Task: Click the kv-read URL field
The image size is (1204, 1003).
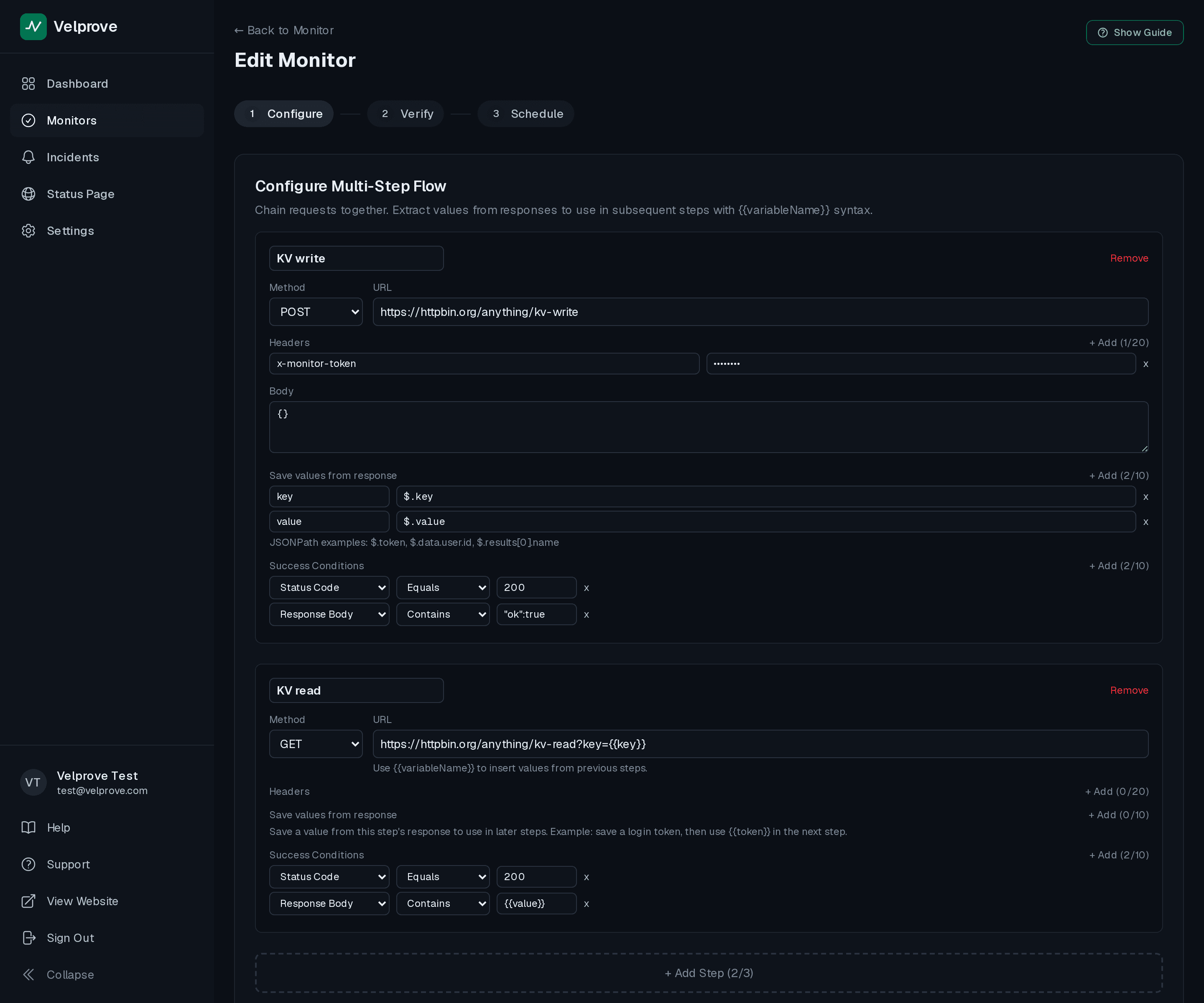Action: 760,744
